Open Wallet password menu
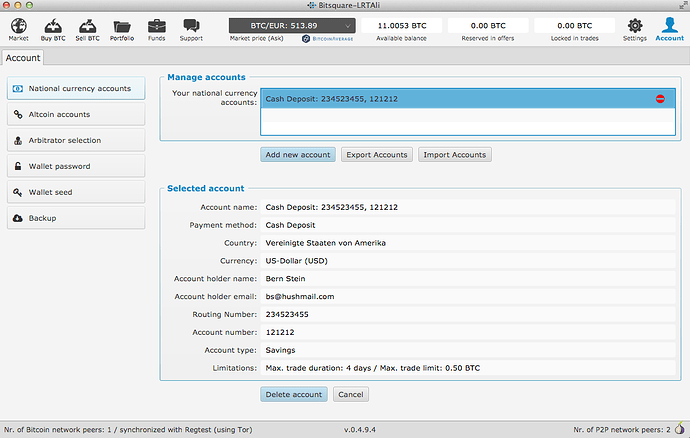Image resolution: width=690 pixels, height=438 pixels. (x=76, y=166)
